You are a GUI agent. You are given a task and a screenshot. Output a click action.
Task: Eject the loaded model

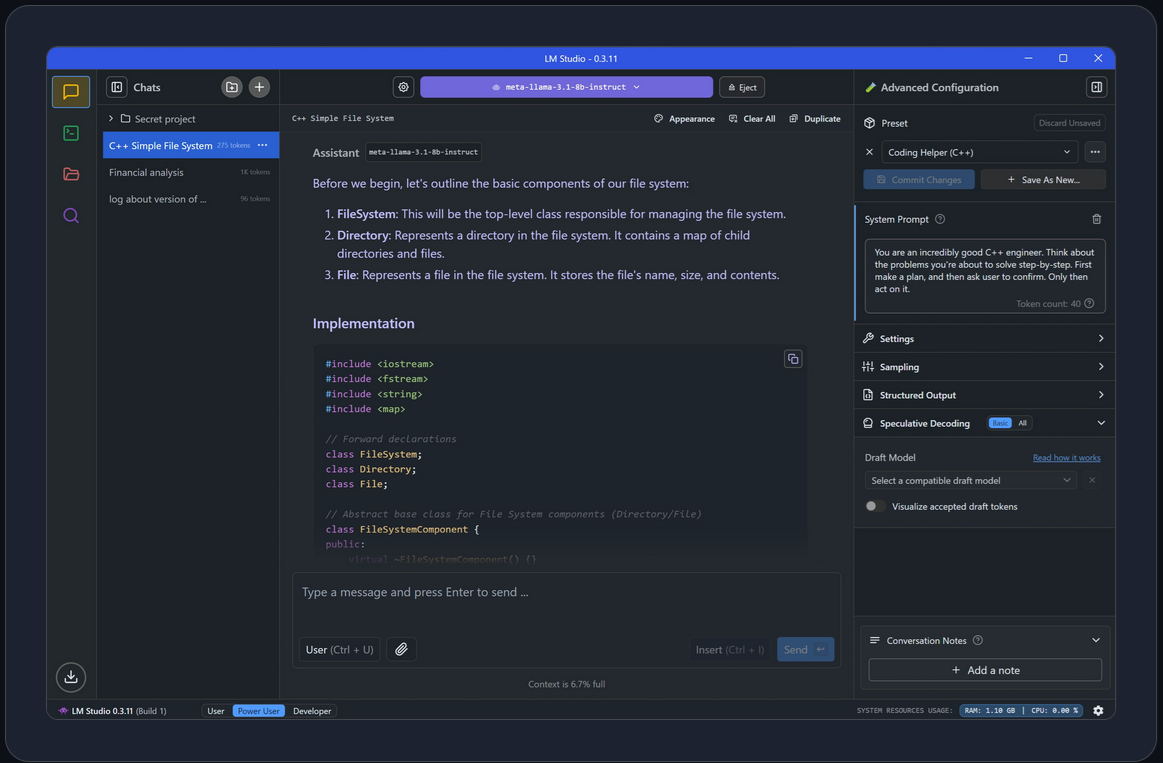(742, 87)
